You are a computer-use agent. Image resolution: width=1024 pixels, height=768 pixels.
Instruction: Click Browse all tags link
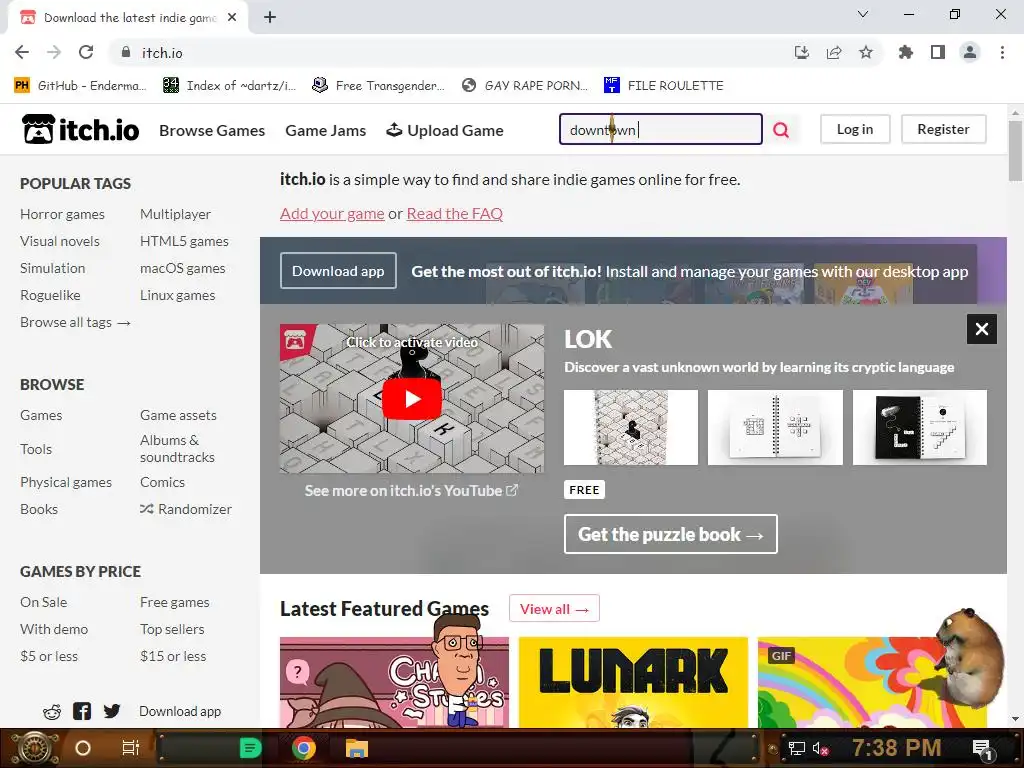75,322
